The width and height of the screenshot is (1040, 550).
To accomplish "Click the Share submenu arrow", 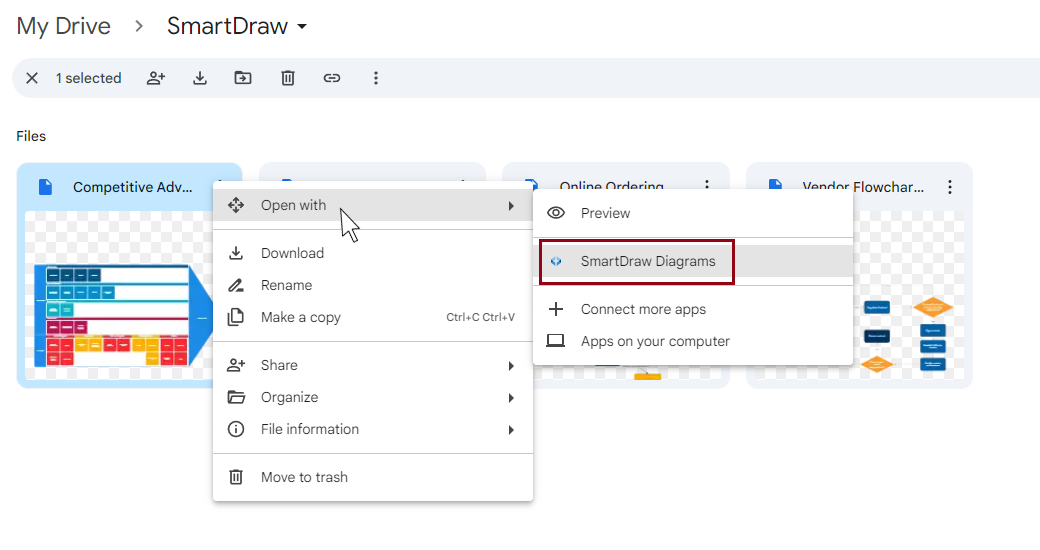I will coord(511,366).
